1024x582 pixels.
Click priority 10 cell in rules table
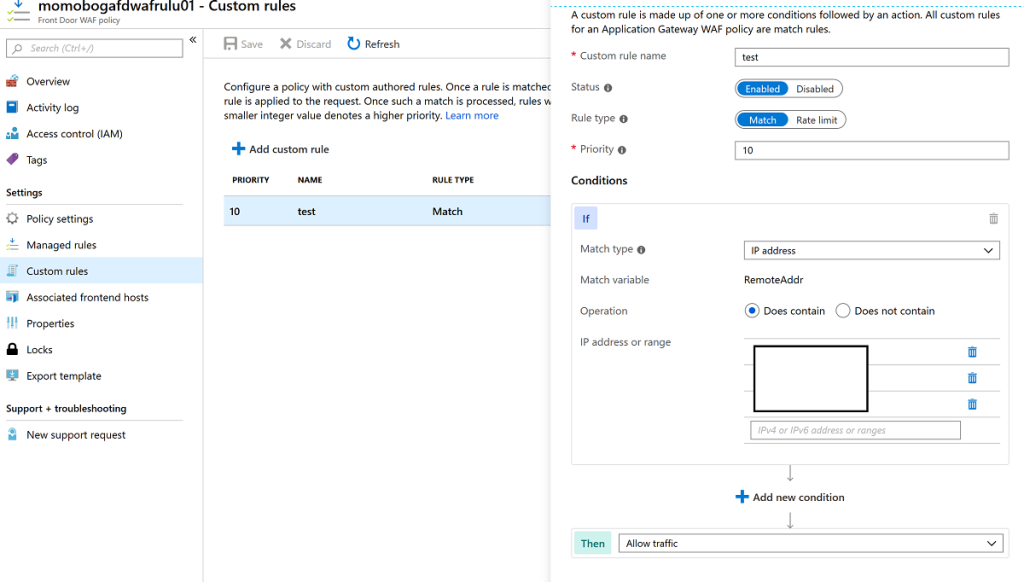[x=234, y=212]
